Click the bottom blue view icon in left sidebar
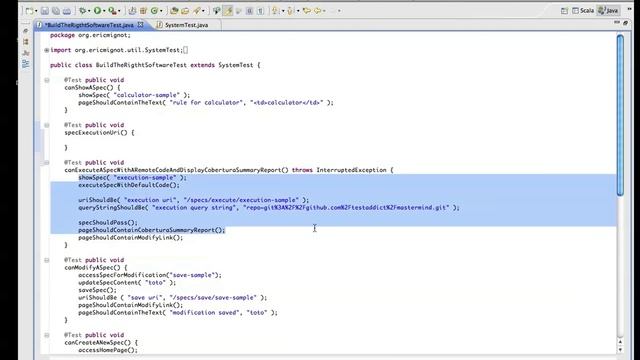This screenshot has height=360, width=640. (26, 64)
